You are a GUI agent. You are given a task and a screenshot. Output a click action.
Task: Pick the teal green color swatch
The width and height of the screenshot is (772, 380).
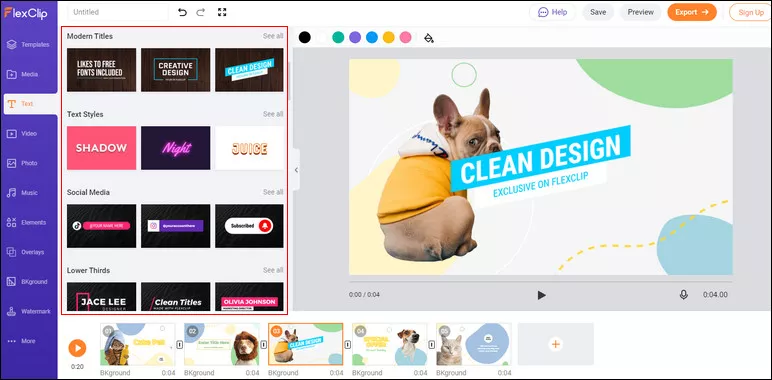[x=338, y=37]
